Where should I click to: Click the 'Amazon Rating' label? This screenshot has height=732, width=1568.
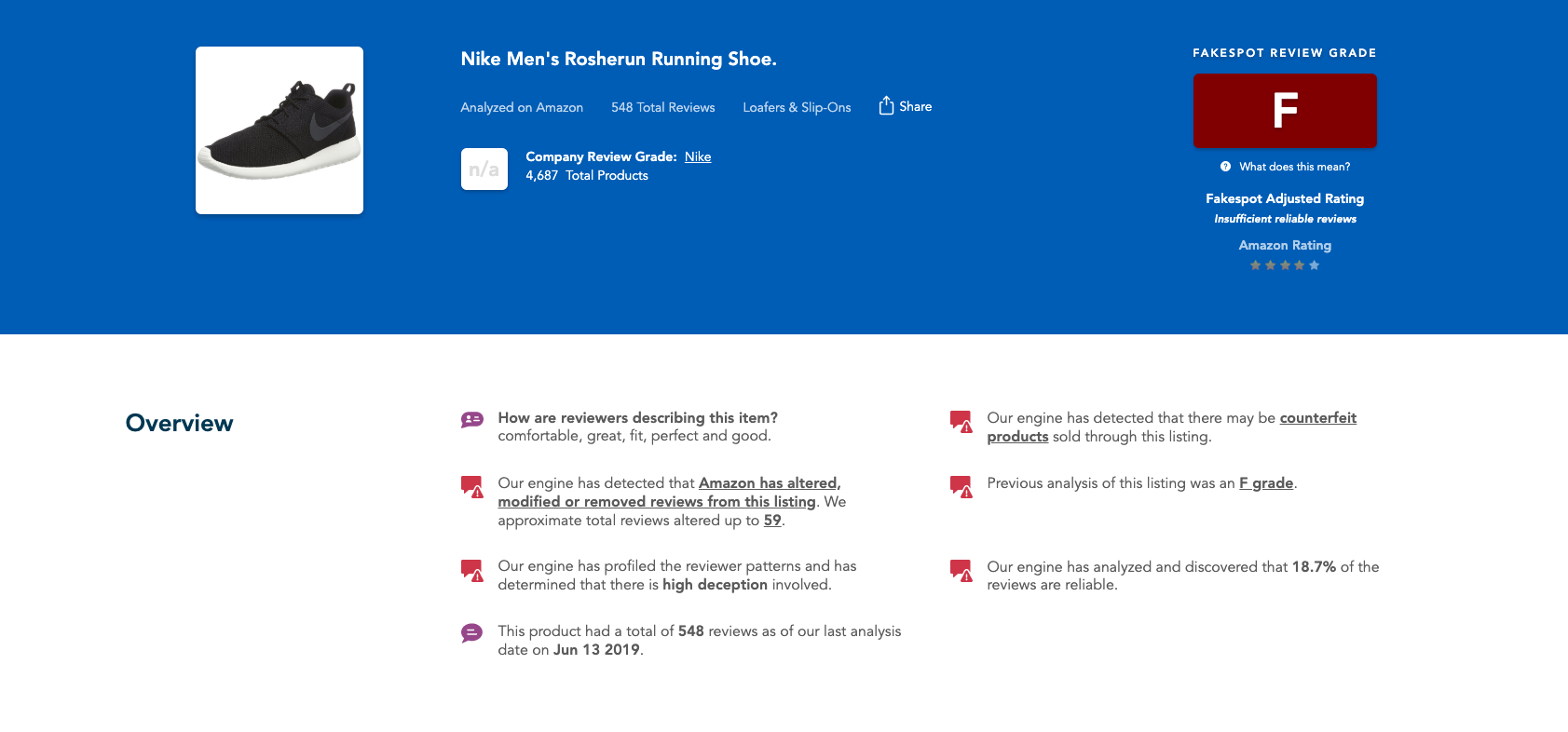(1285, 245)
